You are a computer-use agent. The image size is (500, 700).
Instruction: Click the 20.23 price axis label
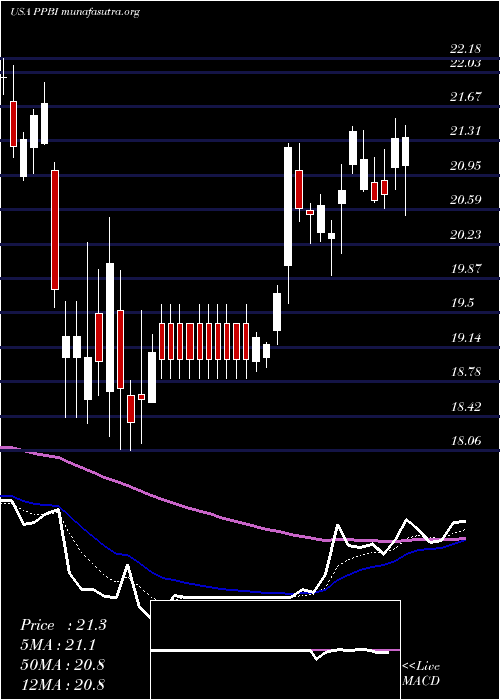466,234
